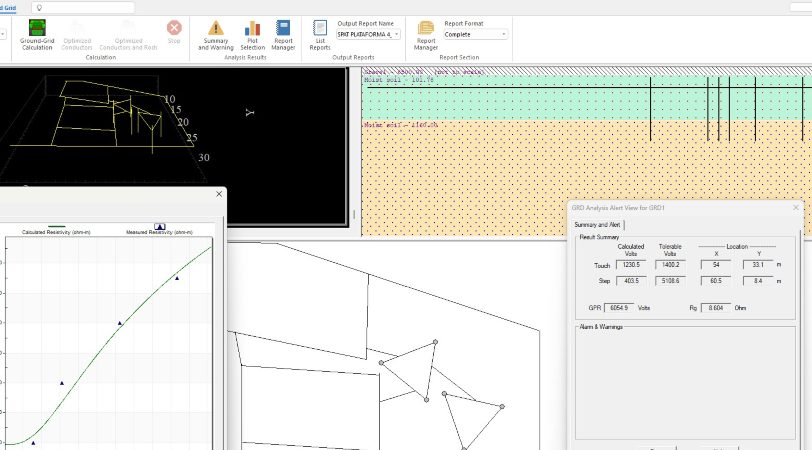Viewport: 812px width, 450px height.
Task: Click the GPR value field 6054.9
Action: pos(619,308)
